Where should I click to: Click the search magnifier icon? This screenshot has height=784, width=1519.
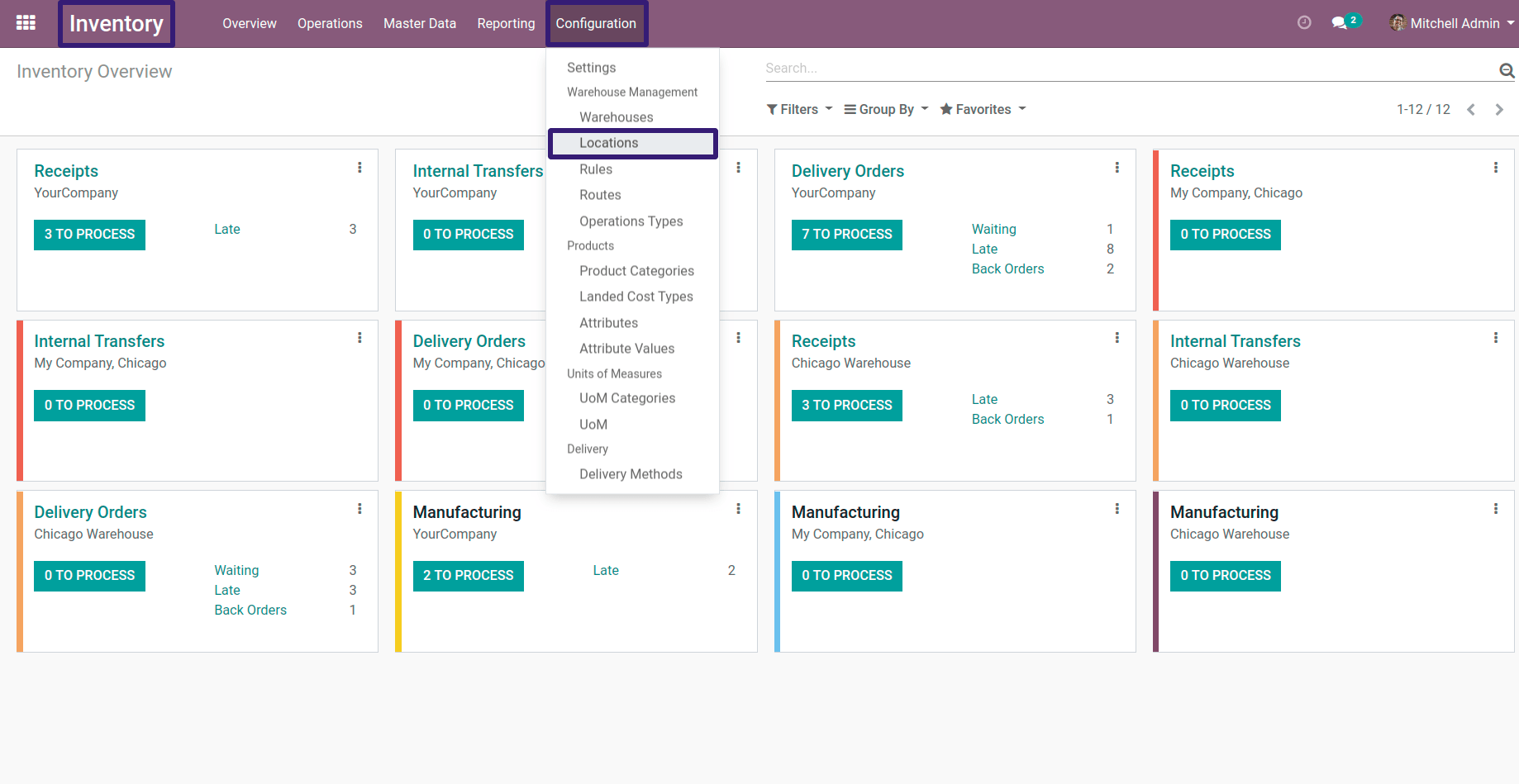1507,71
